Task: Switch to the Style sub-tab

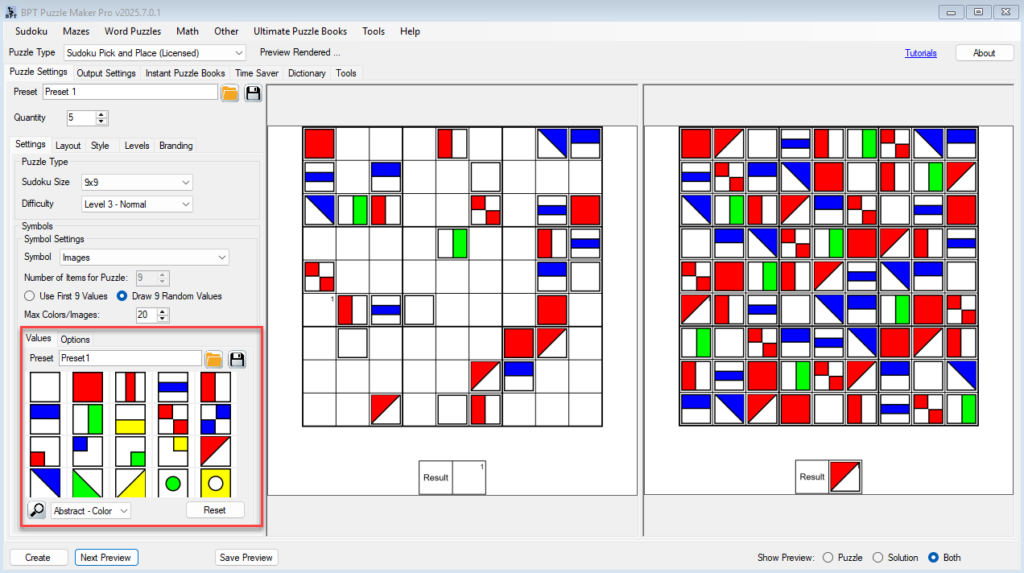Action: [100, 146]
